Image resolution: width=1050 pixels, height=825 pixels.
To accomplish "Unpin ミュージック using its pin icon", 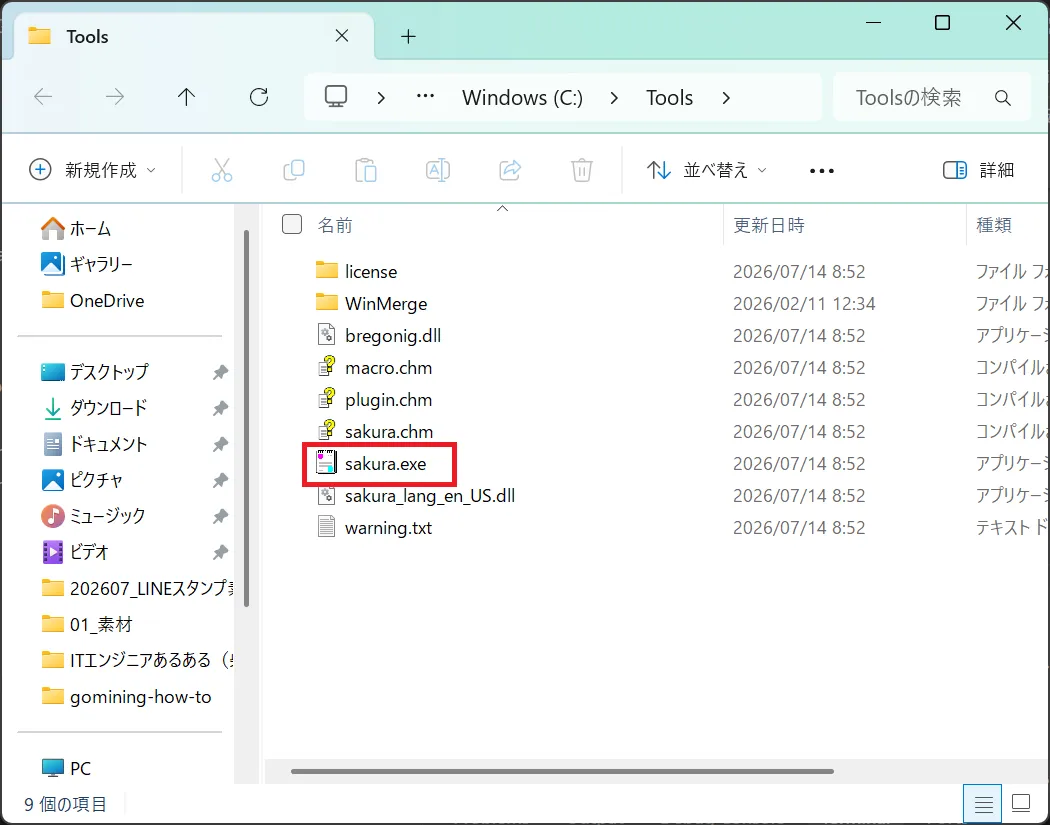I will (x=220, y=516).
